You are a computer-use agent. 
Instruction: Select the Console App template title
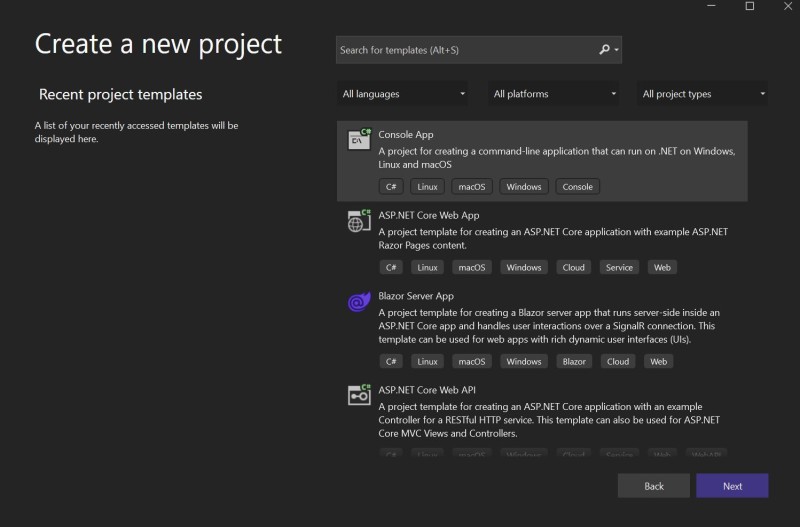(x=406, y=135)
